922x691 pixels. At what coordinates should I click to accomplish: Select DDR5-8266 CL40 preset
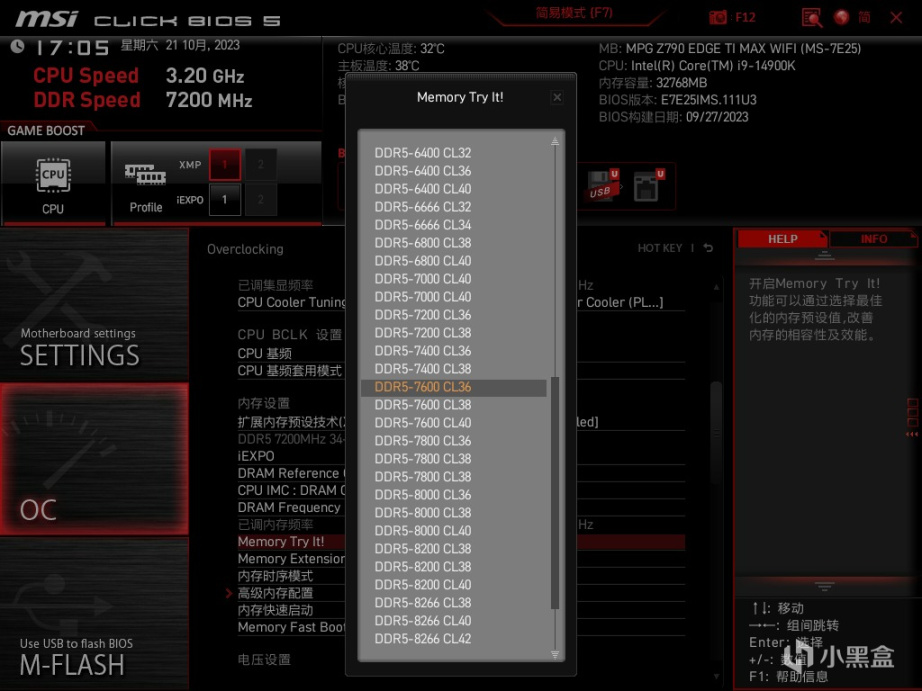[x=423, y=621]
